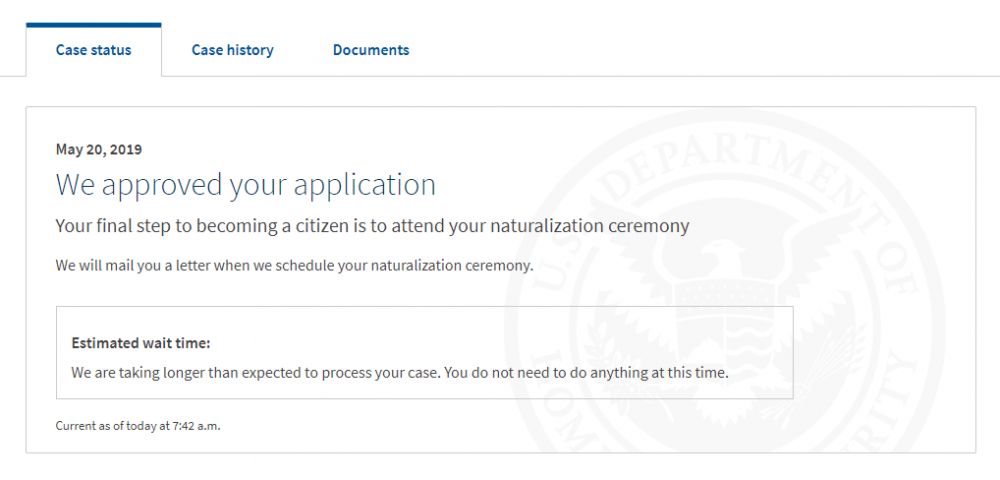
Task: Select the 'May 20, 2019' date text
Action: (99, 150)
